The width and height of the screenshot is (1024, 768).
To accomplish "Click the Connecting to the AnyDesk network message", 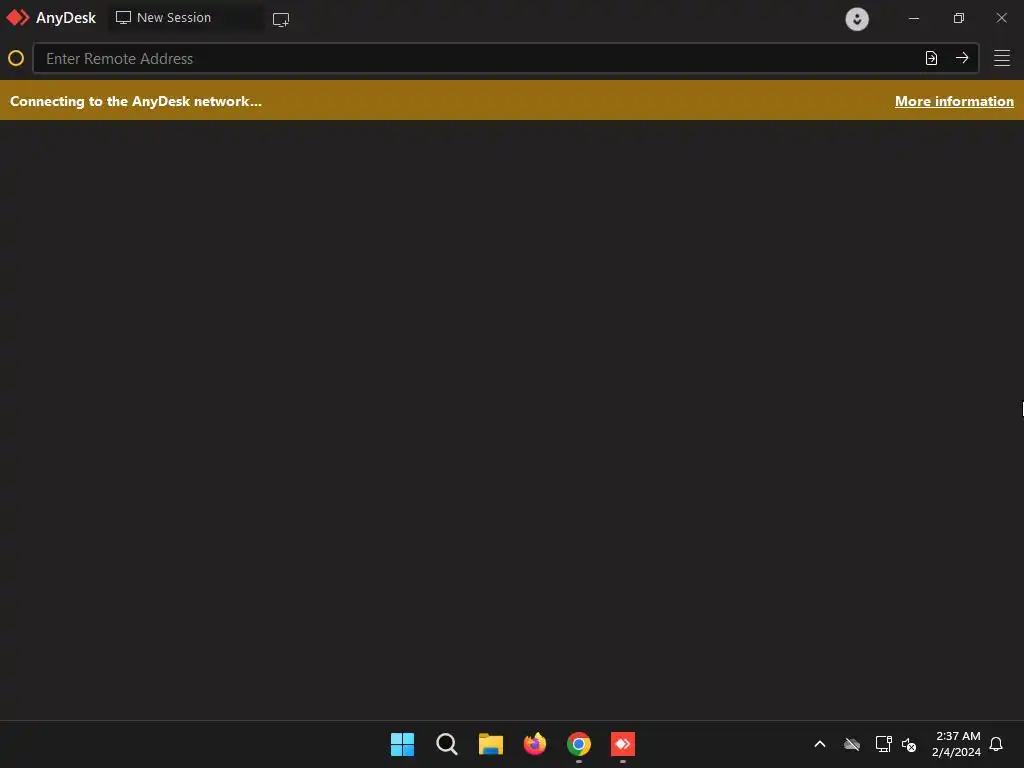I will pyautogui.click(x=136, y=101).
